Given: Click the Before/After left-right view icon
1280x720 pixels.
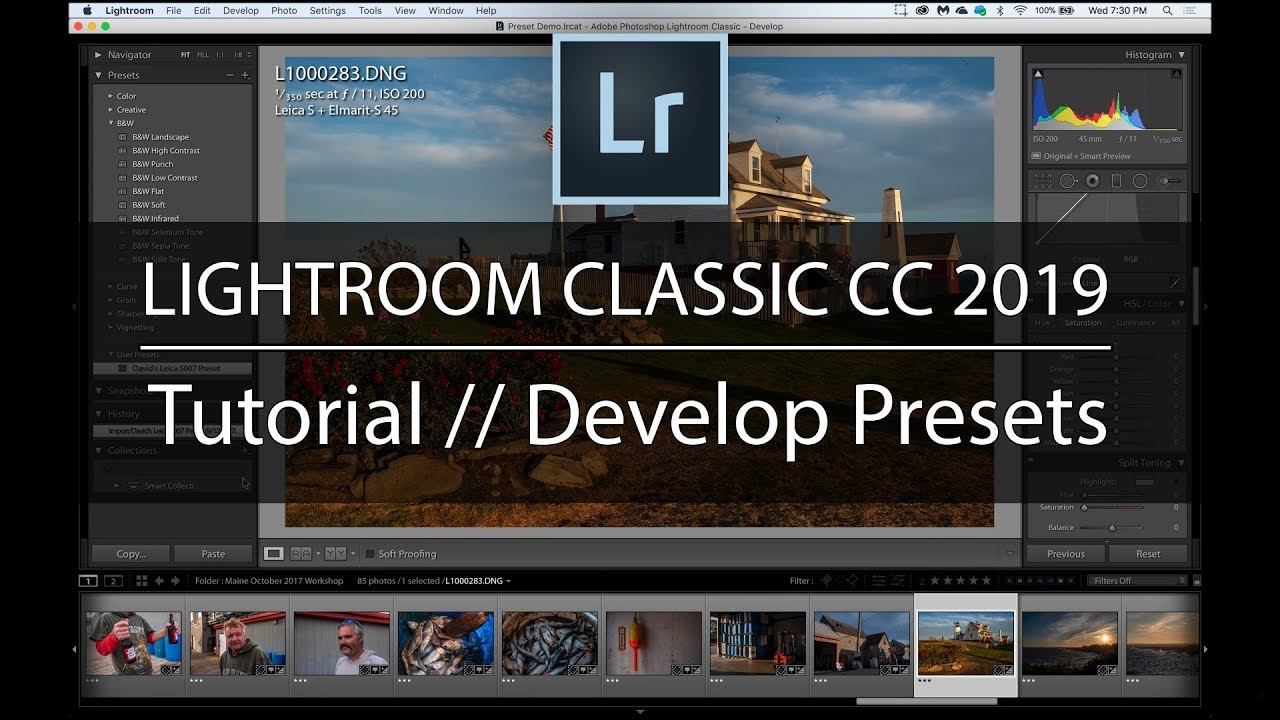Looking at the screenshot, I should 300,553.
